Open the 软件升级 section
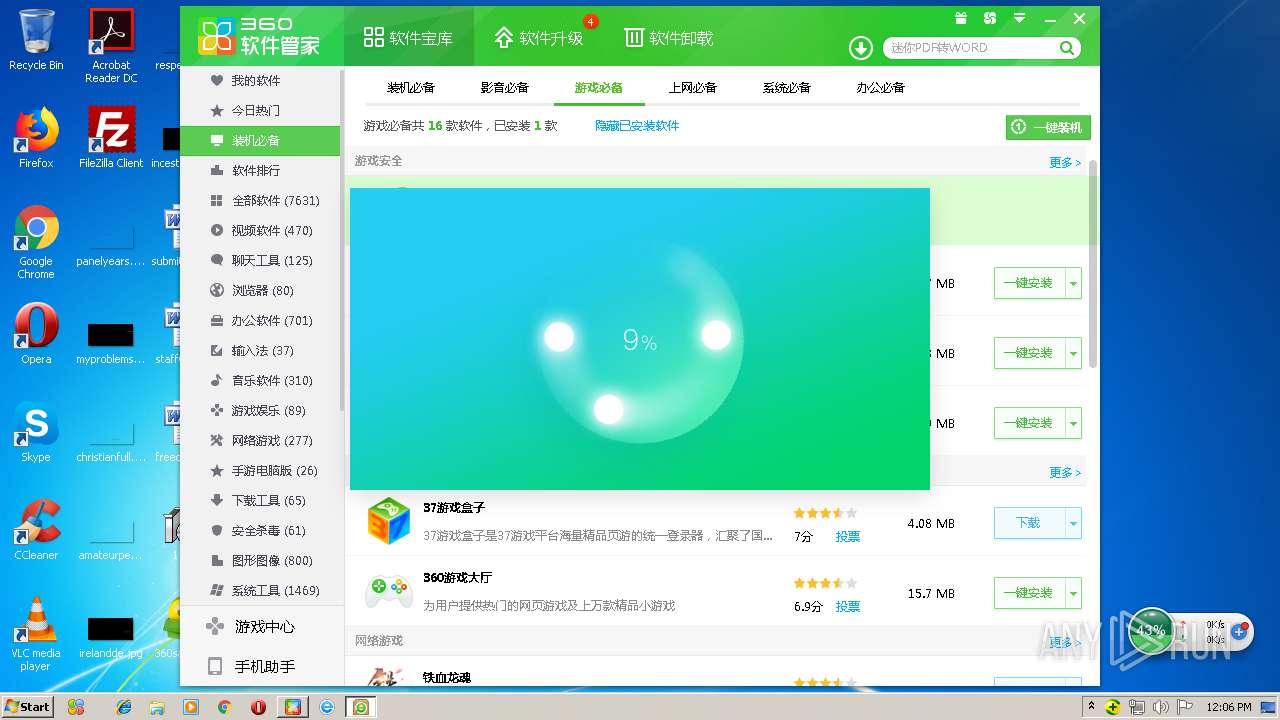The height and width of the screenshot is (720, 1280). pos(538,38)
